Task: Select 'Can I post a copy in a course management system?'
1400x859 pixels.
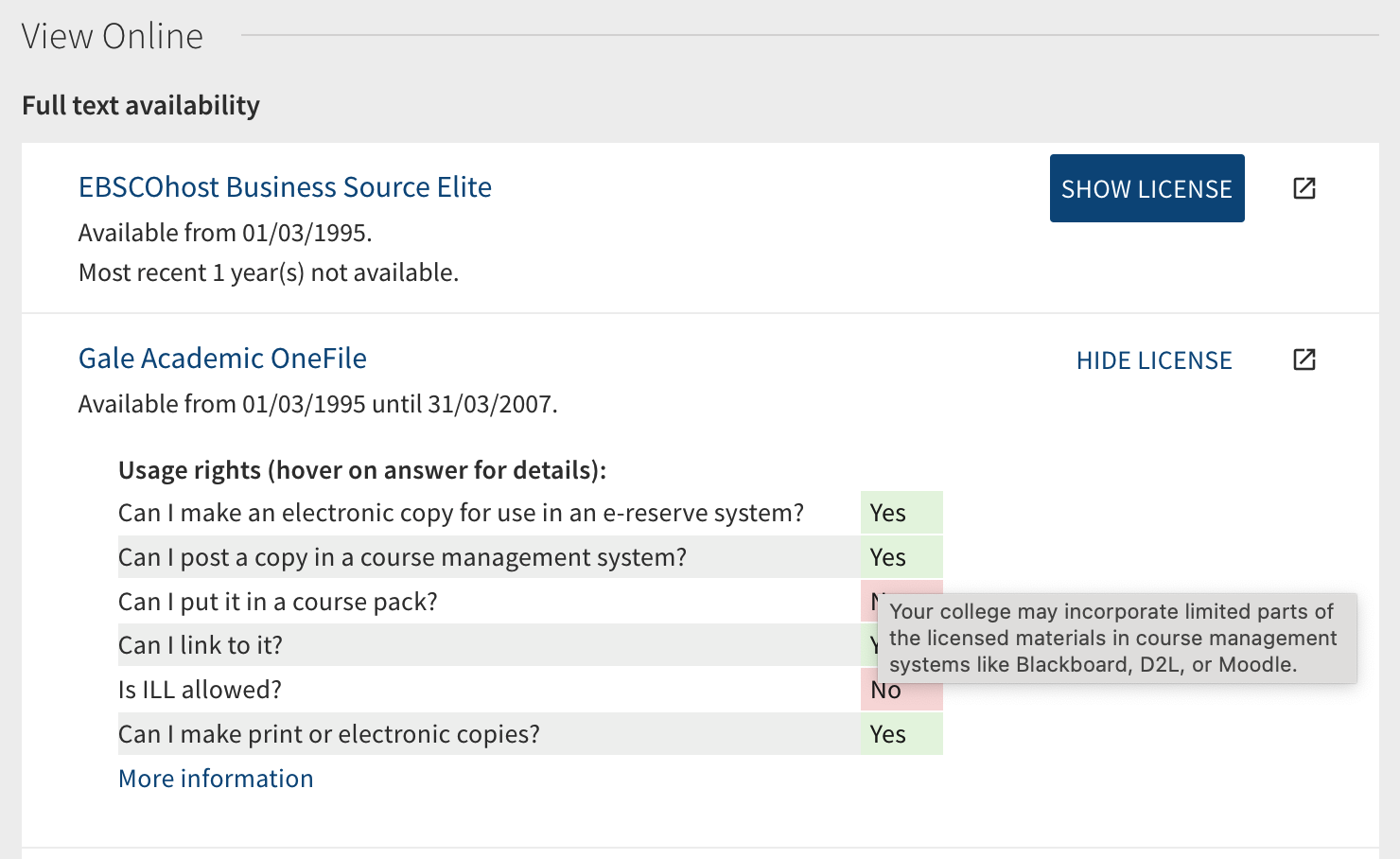Action: [x=402, y=557]
